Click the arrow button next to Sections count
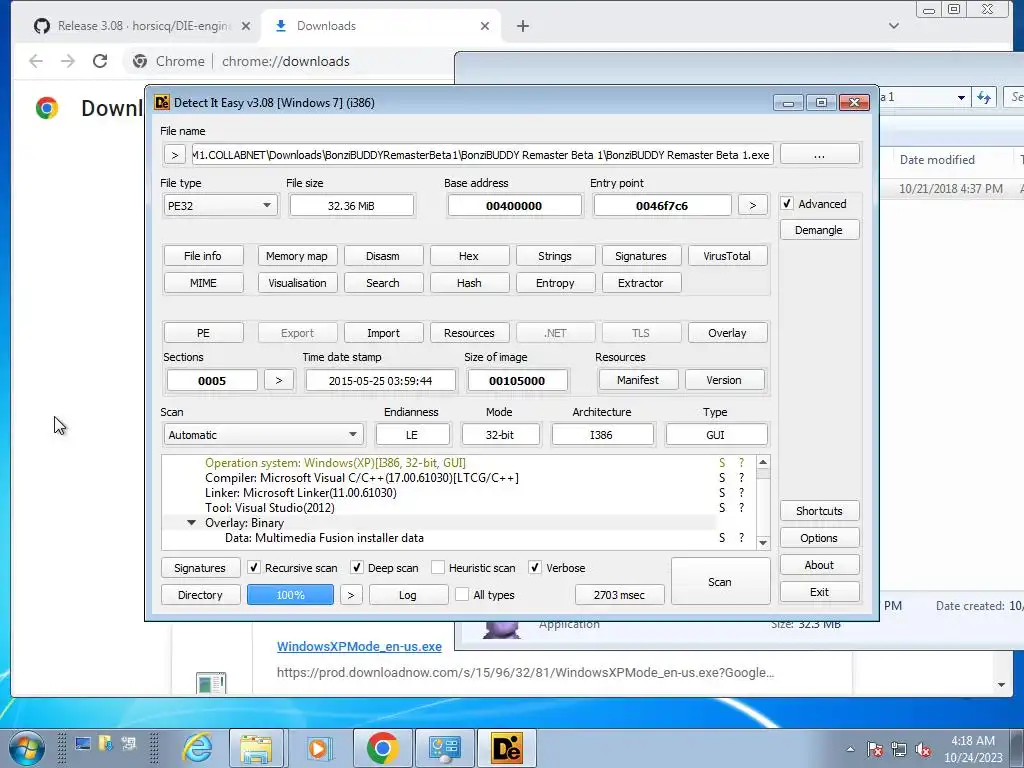 pos(279,380)
